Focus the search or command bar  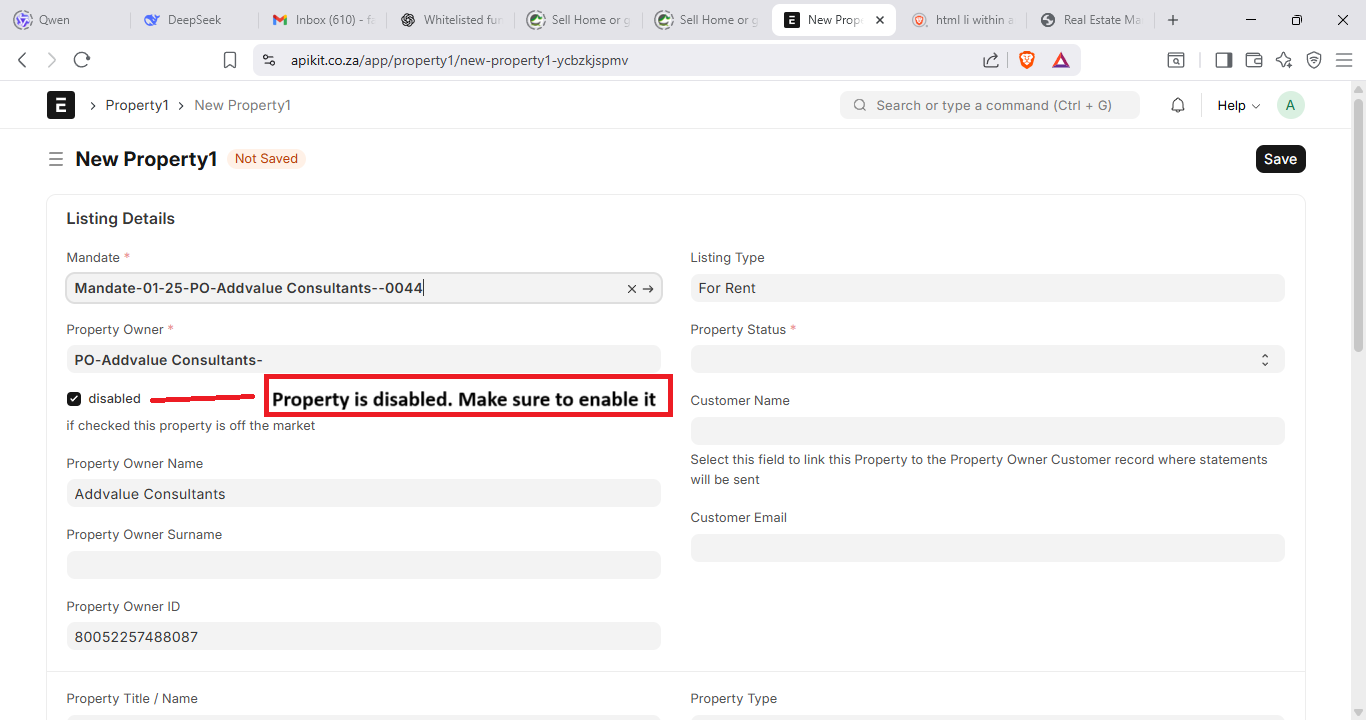coord(990,105)
